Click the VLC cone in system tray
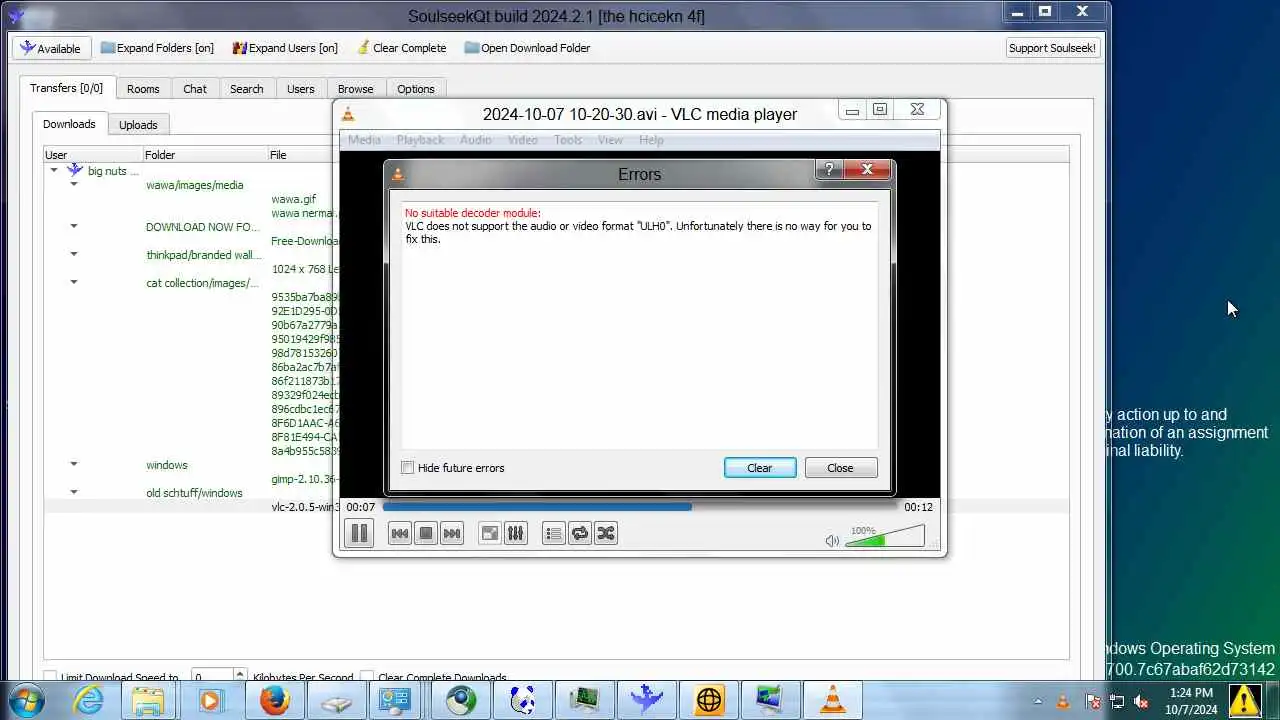 (1063, 701)
